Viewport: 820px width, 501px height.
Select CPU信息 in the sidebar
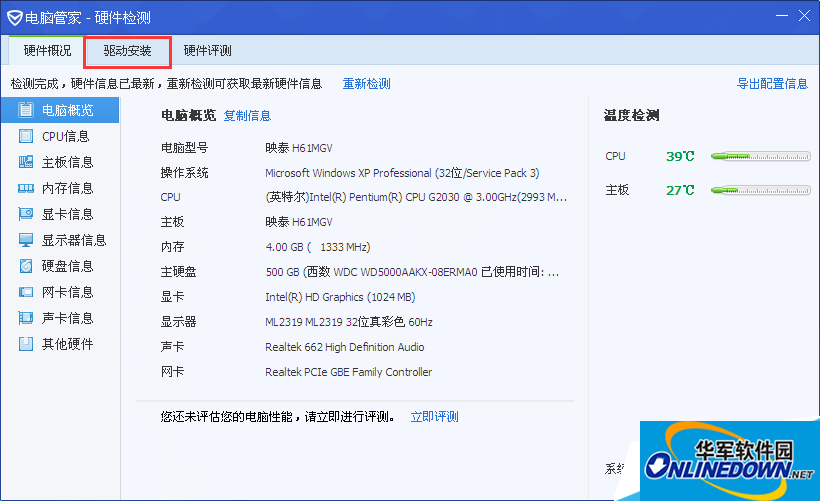click(60, 136)
